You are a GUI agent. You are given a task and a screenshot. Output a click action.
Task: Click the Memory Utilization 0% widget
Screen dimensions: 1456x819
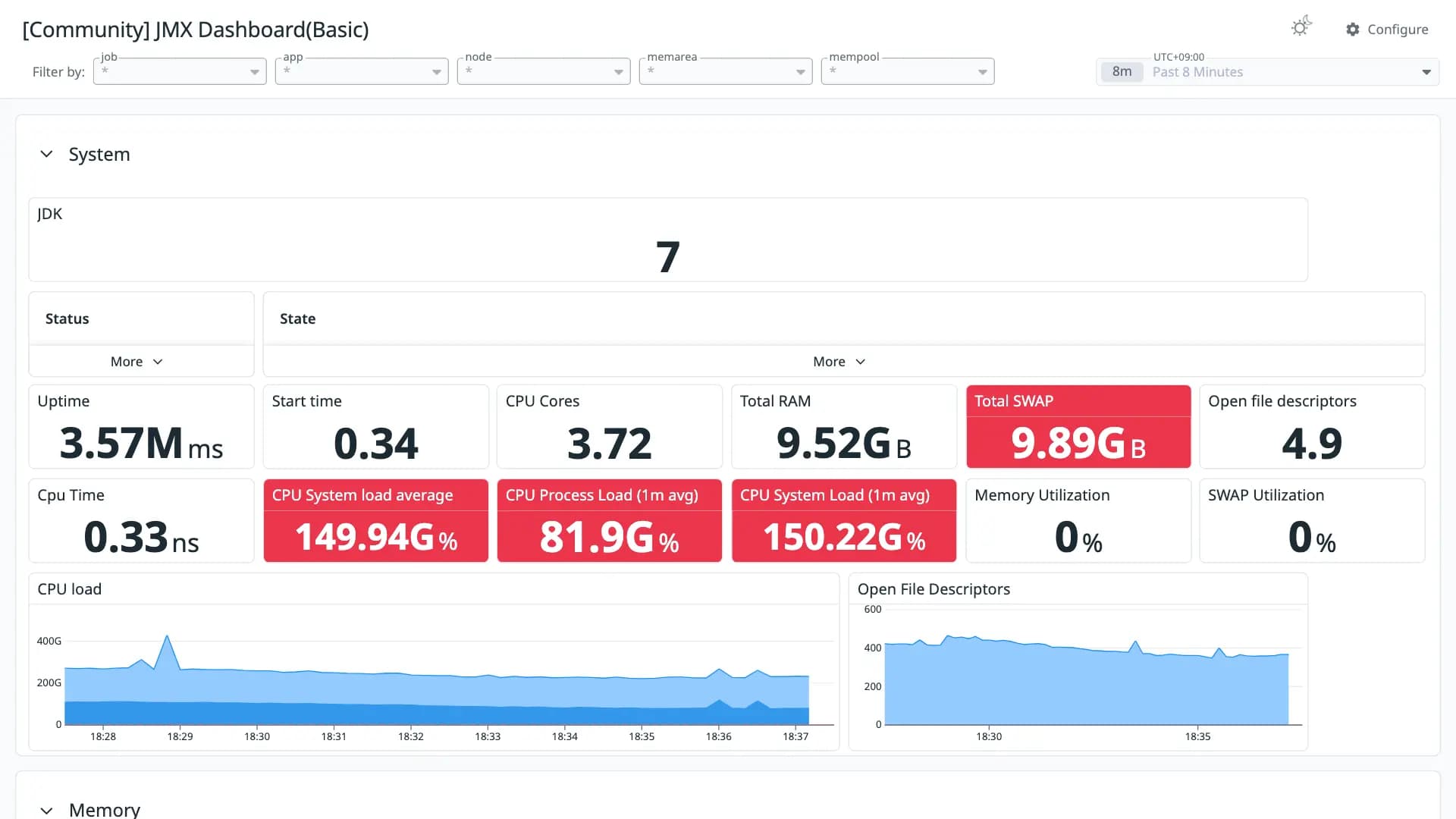(x=1078, y=521)
